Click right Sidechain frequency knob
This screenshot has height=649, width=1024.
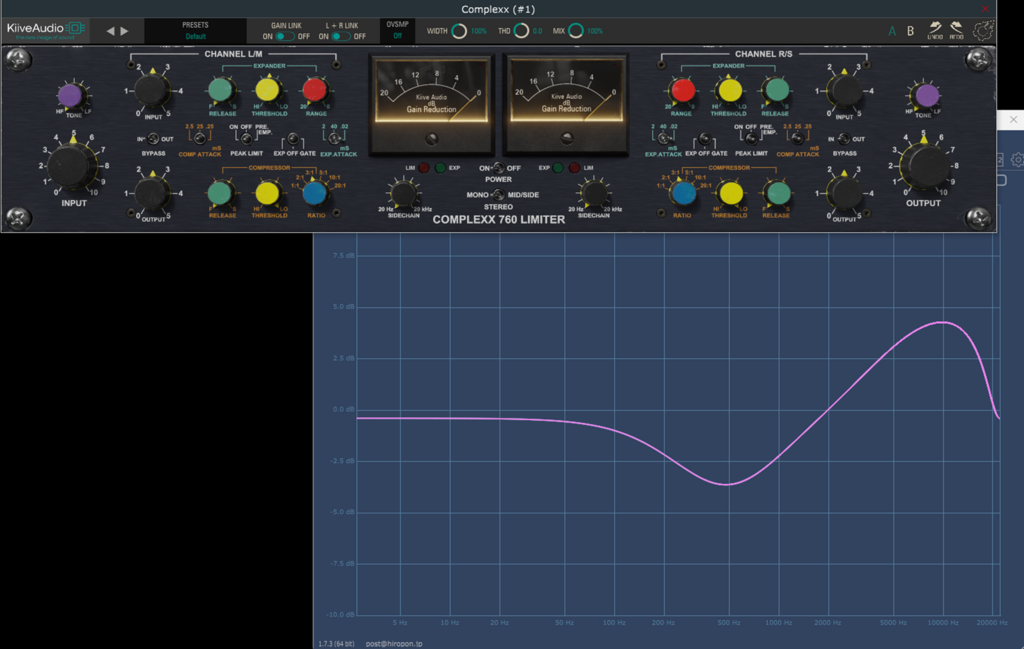tap(593, 193)
